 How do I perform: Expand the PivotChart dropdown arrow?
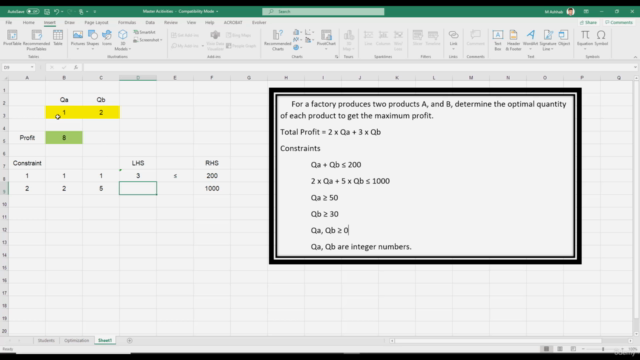(326, 49)
